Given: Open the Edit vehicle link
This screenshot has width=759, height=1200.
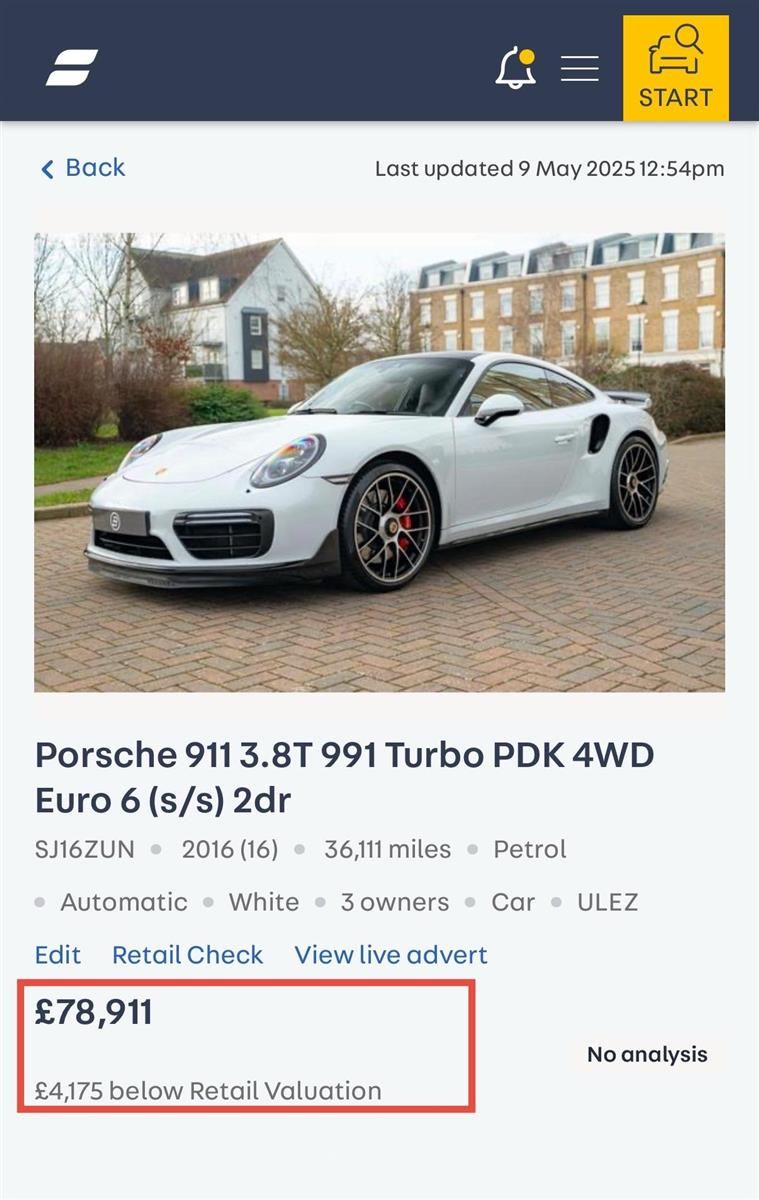Looking at the screenshot, I should tap(58, 955).
